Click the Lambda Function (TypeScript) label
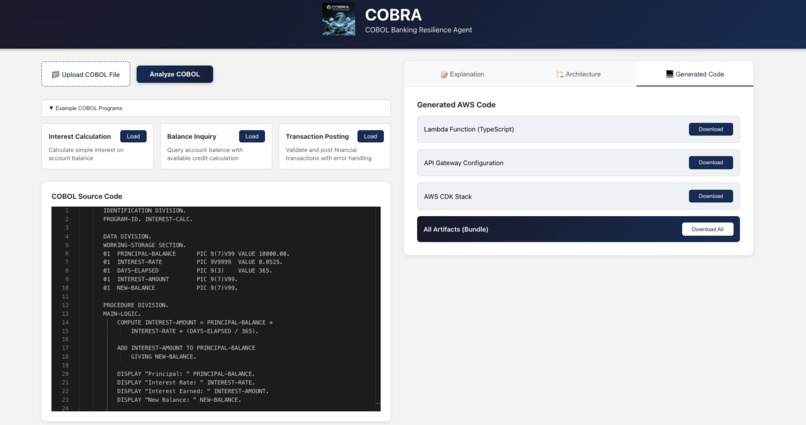806x425 pixels. pos(469,130)
